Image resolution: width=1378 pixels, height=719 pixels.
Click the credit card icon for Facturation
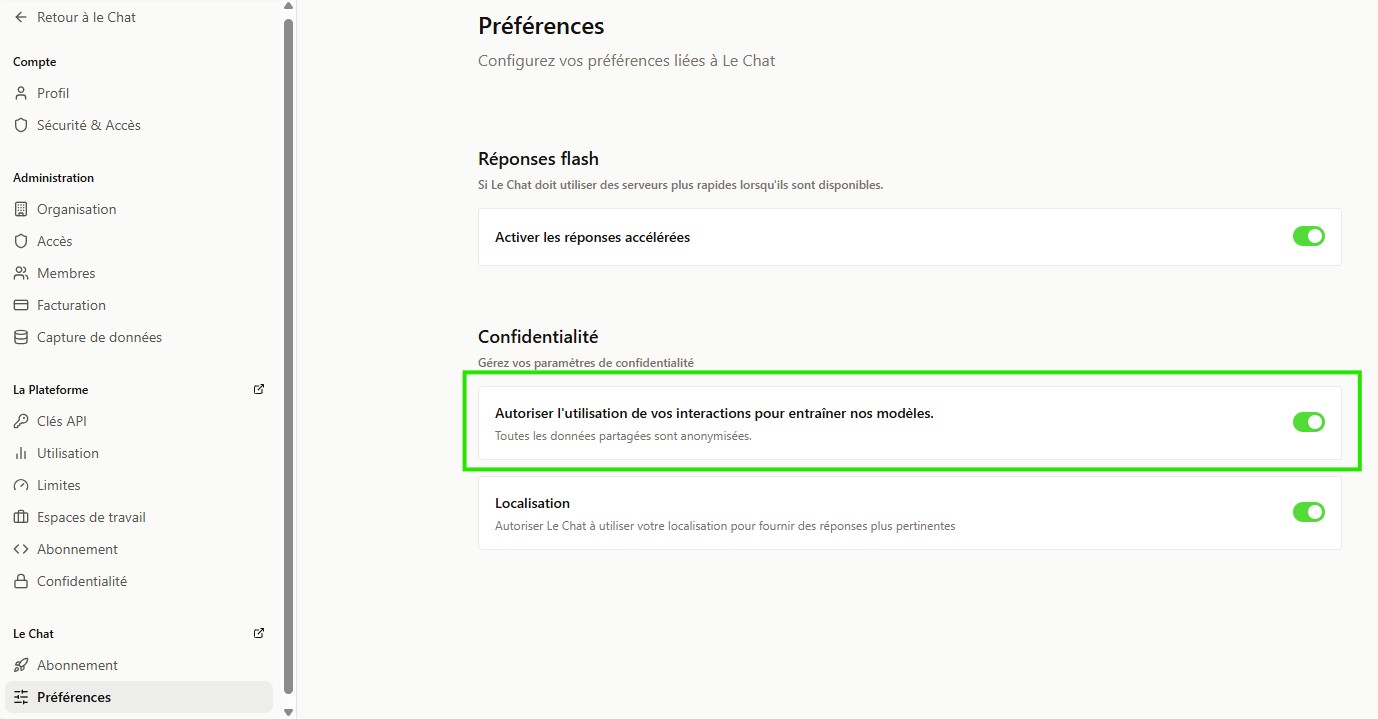click(21, 305)
